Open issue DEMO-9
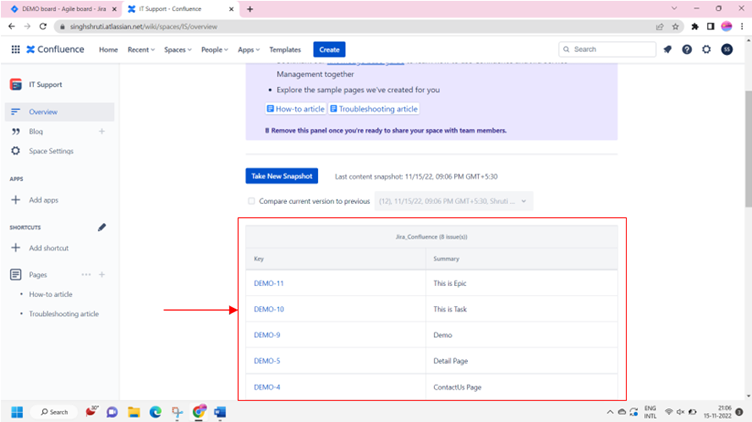 point(267,335)
